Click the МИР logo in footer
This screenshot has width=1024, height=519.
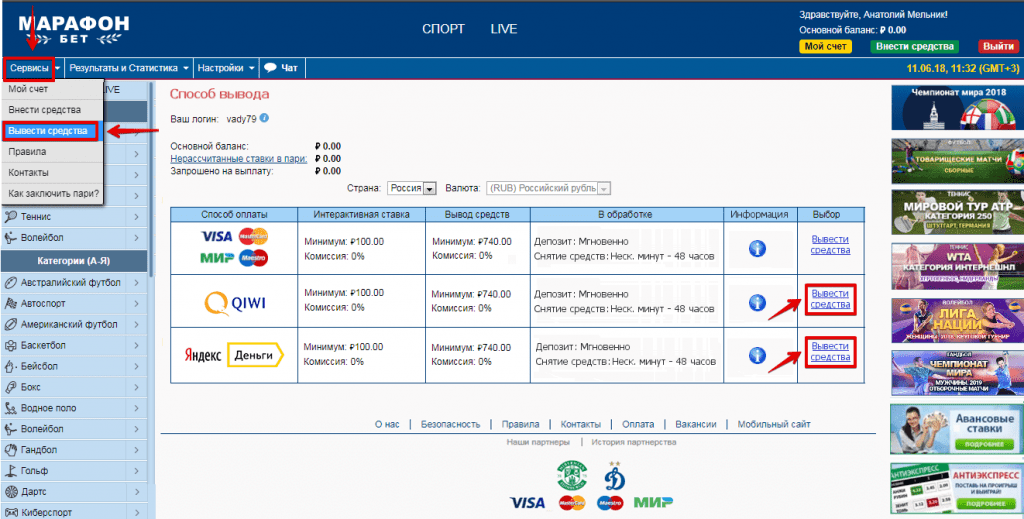click(653, 503)
